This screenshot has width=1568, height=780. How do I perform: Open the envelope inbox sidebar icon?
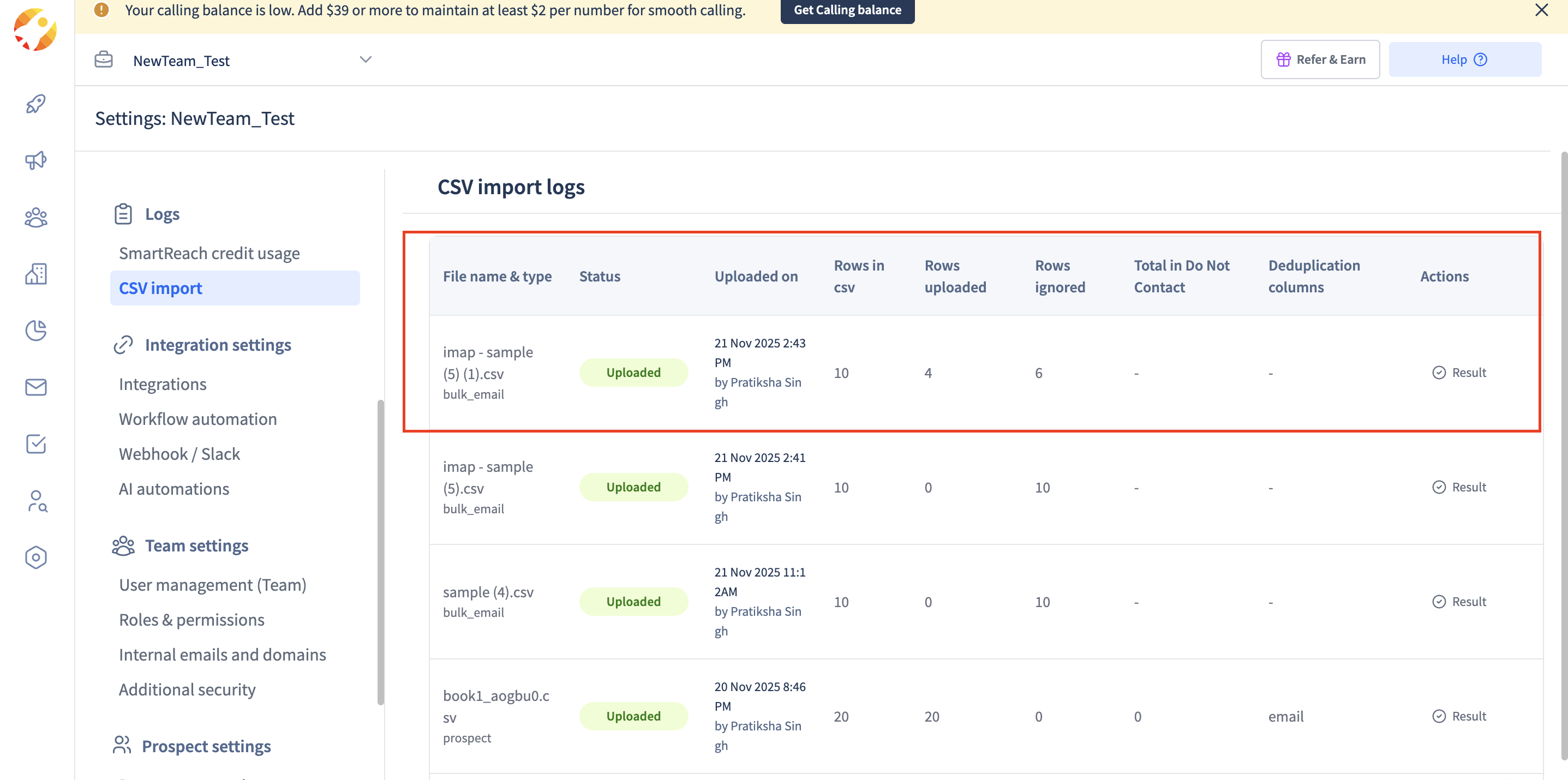tap(36, 387)
